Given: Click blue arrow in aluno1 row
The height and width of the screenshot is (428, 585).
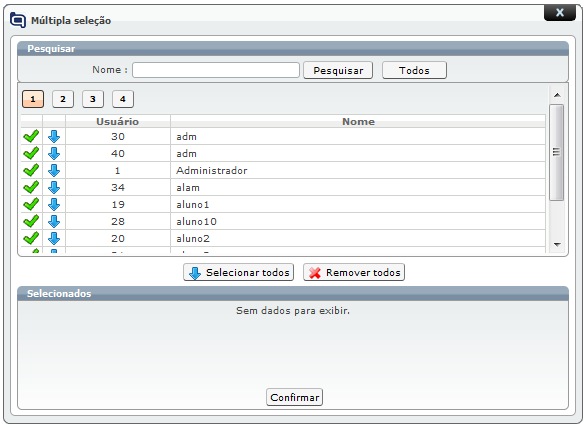Looking at the screenshot, I should [54, 204].
